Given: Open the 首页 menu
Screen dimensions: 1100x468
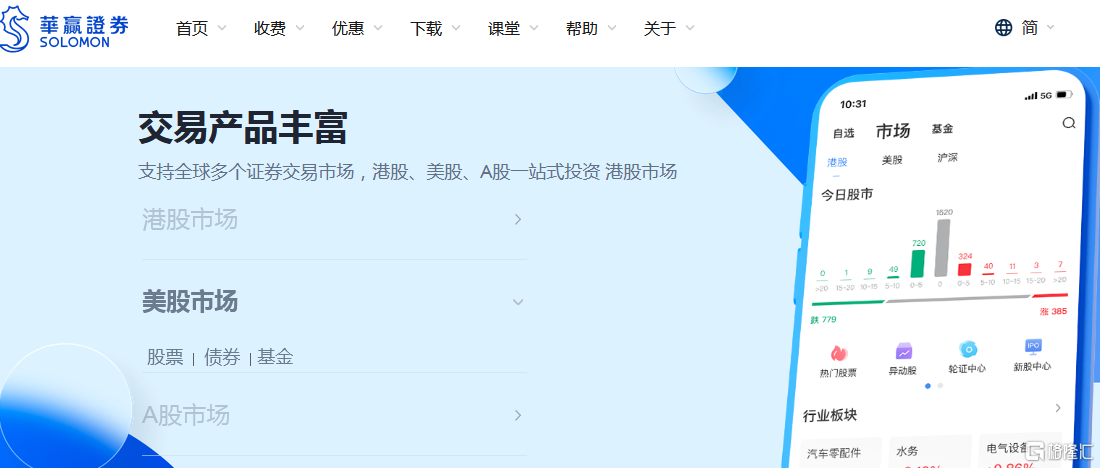Looking at the screenshot, I should [192, 28].
